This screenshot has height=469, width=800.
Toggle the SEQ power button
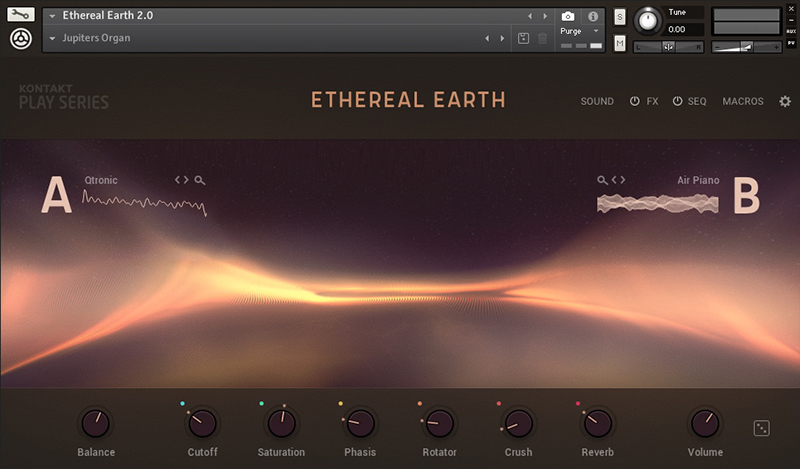click(x=677, y=101)
